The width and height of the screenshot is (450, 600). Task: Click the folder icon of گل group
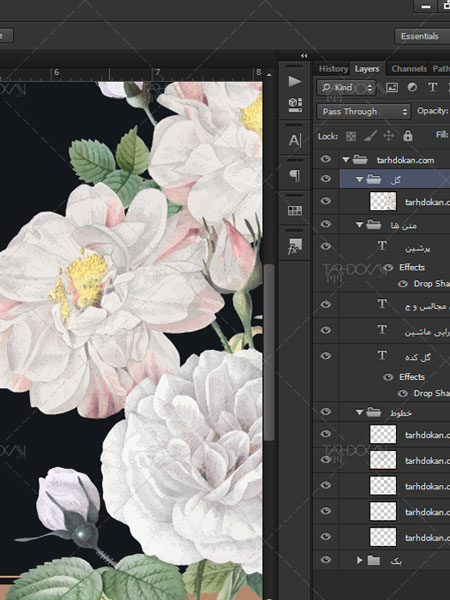click(x=373, y=179)
